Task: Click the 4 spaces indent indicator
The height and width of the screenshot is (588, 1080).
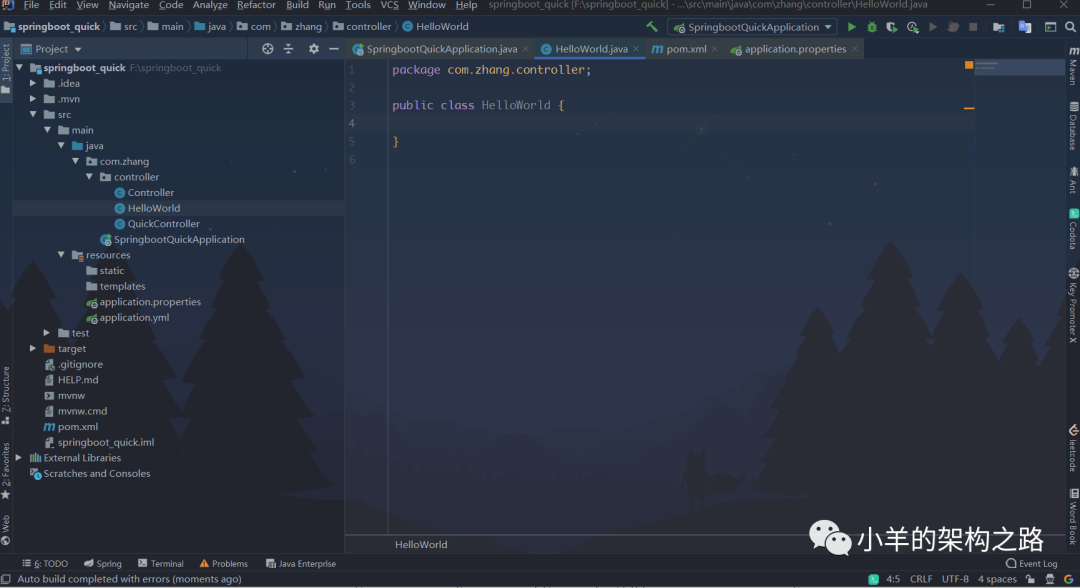Action: pyautogui.click(x=997, y=579)
